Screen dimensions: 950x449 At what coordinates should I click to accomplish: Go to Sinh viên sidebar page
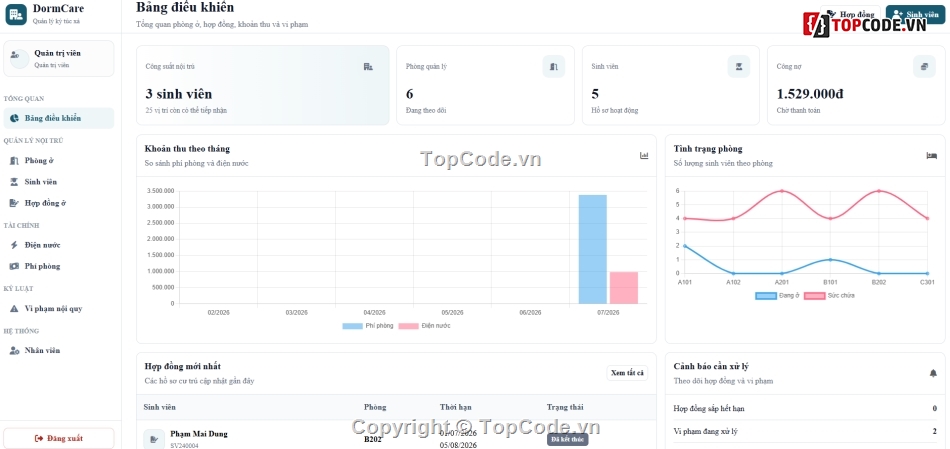pos(58,182)
